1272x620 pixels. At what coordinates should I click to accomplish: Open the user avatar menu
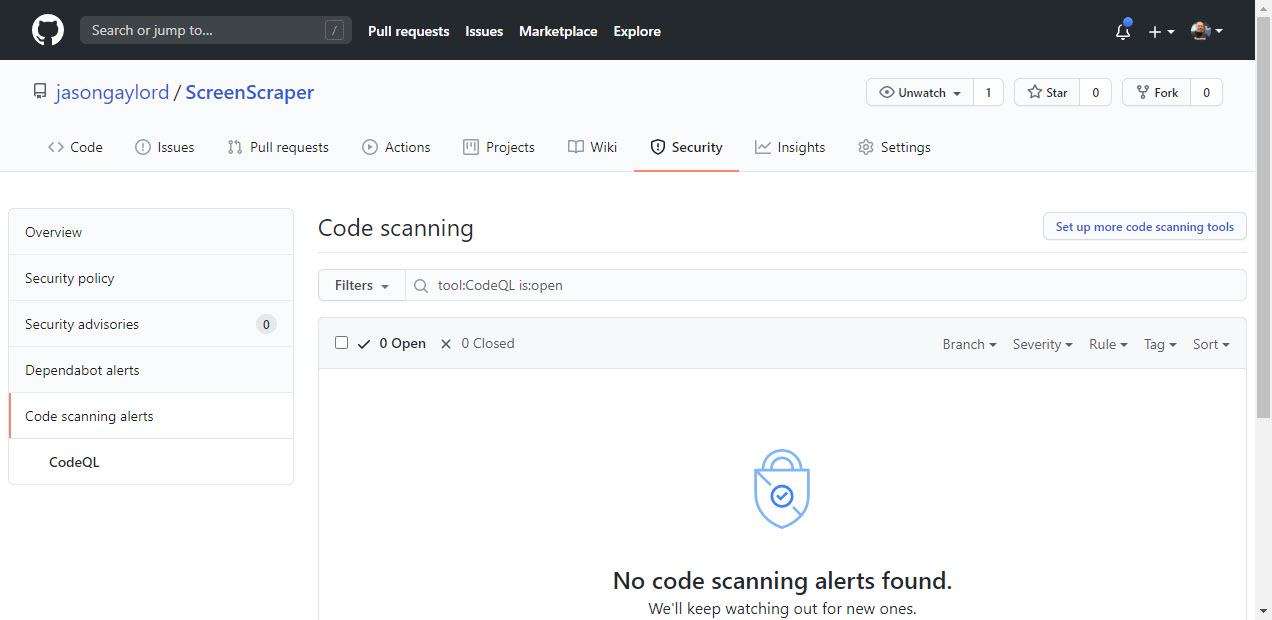pos(1207,31)
